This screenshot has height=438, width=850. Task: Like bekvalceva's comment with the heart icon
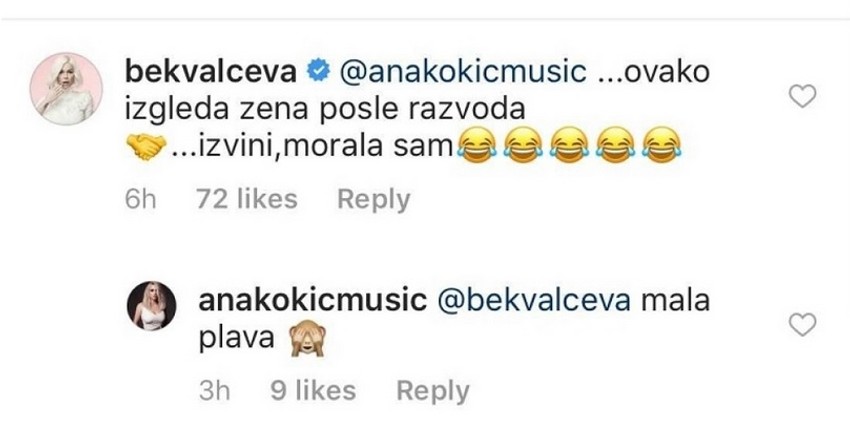tap(802, 96)
